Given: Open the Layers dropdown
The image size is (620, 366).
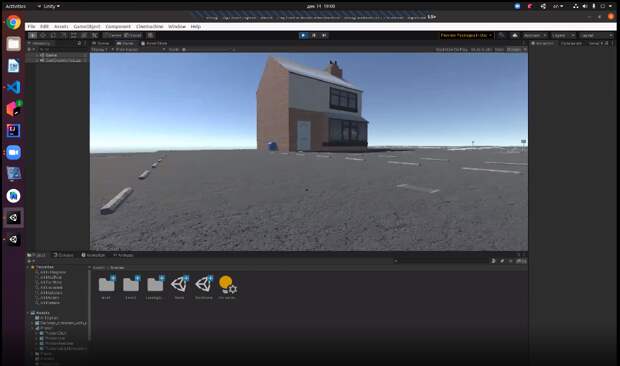Looking at the screenshot, I should tap(563, 36).
